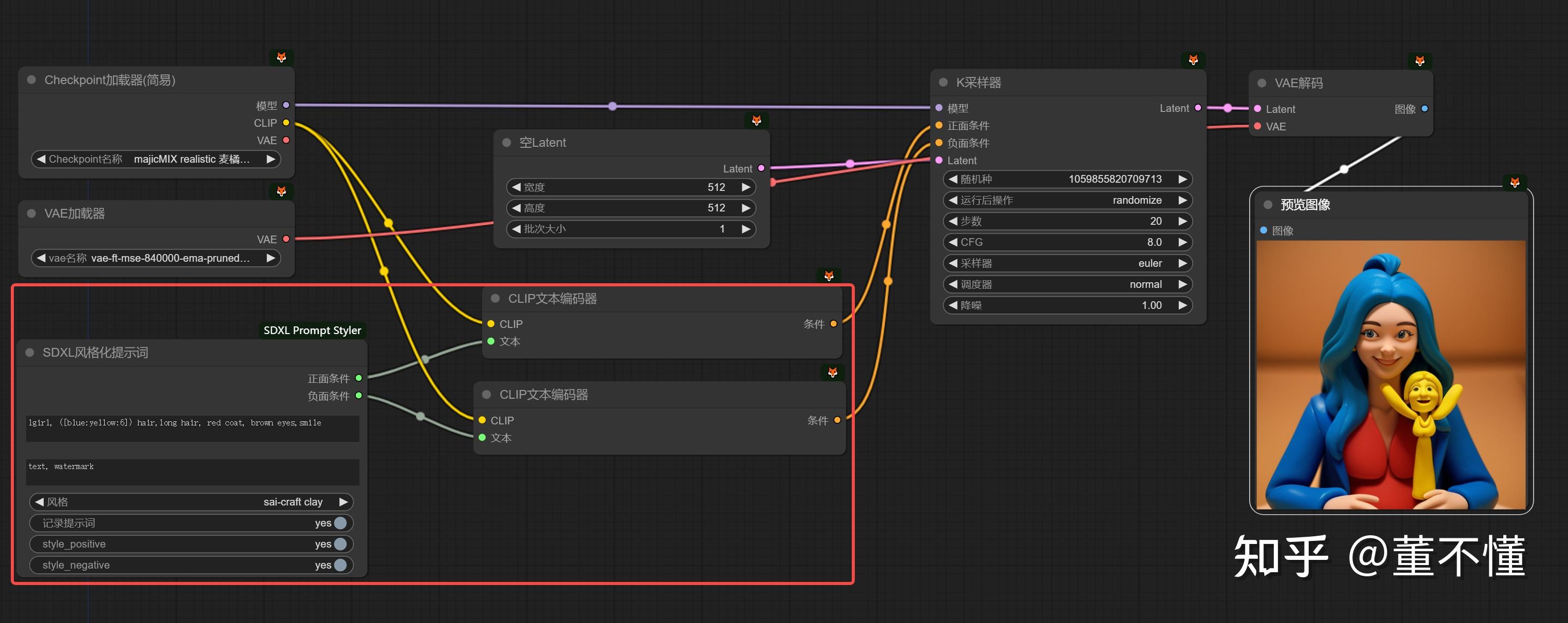Click the fox badge above Checkpoint loader node
Screen dimensions: 1568x623
click(x=281, y=57)
